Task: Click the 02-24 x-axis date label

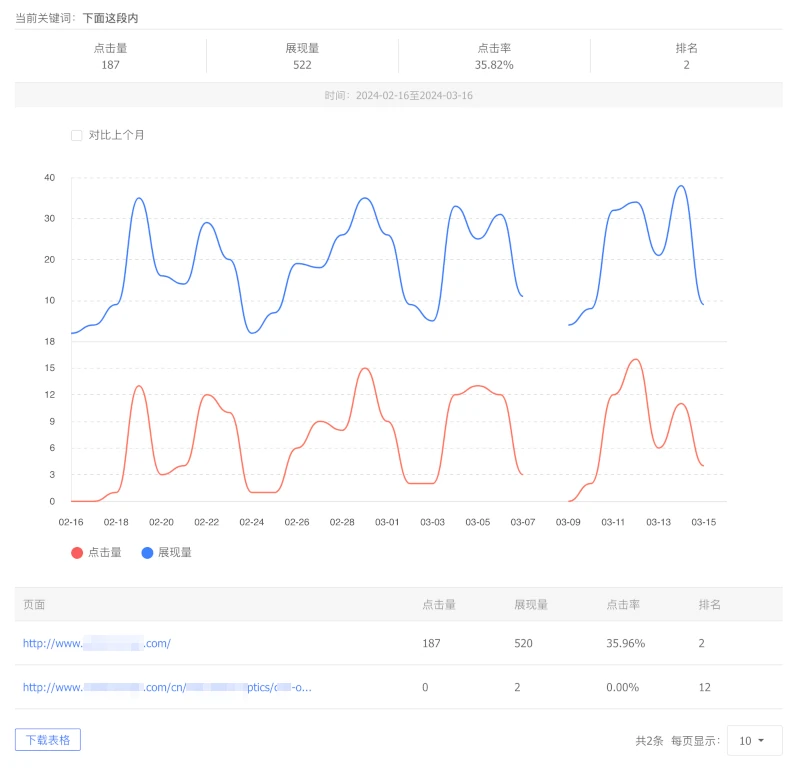Action: point(252,522)
